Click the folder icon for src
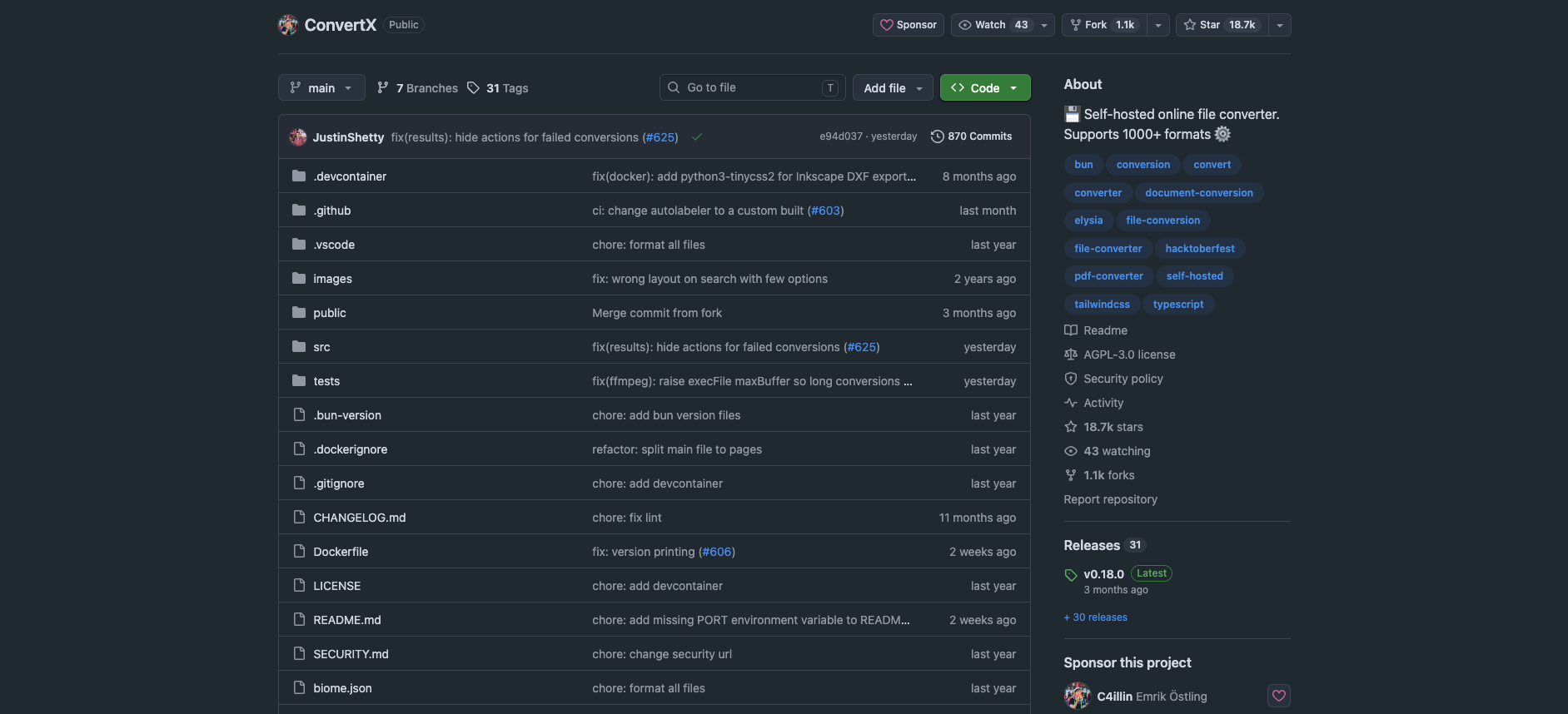Screen dimensions: 1568x714 point(299,347)
